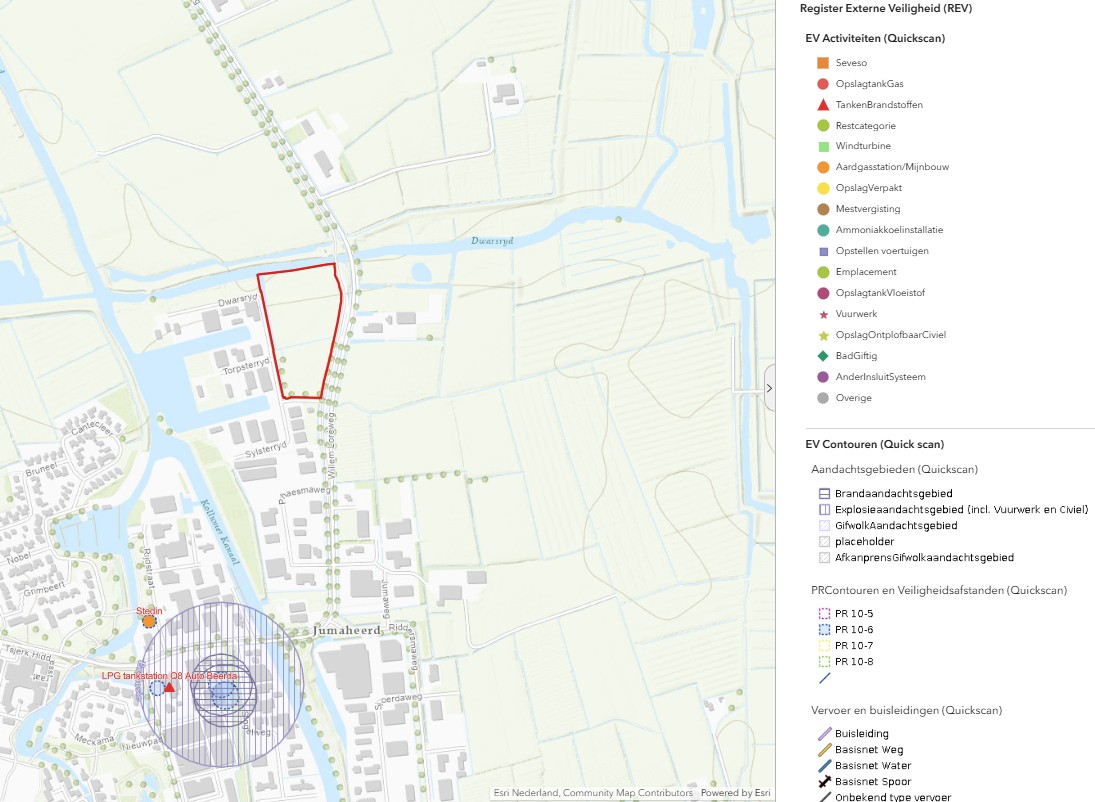Click the Jumaheerd place label on map
Viewport: 1095px width, 802px height.
click(x=347, y=630)
